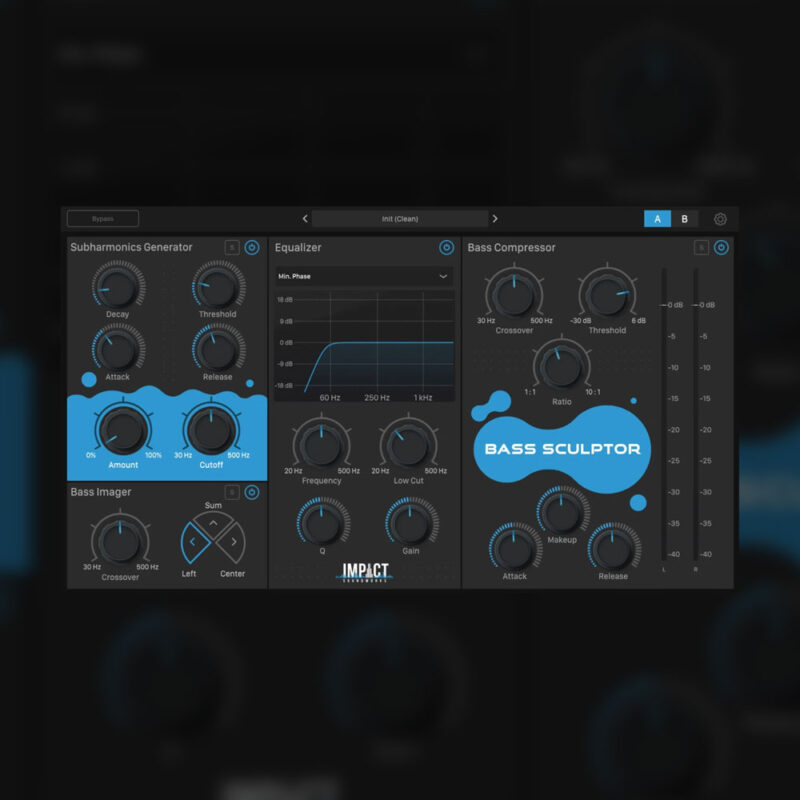The width and height of the screenshot is (800, 800).
Task: Click the Bass Compressor section title
Action: 511,247
